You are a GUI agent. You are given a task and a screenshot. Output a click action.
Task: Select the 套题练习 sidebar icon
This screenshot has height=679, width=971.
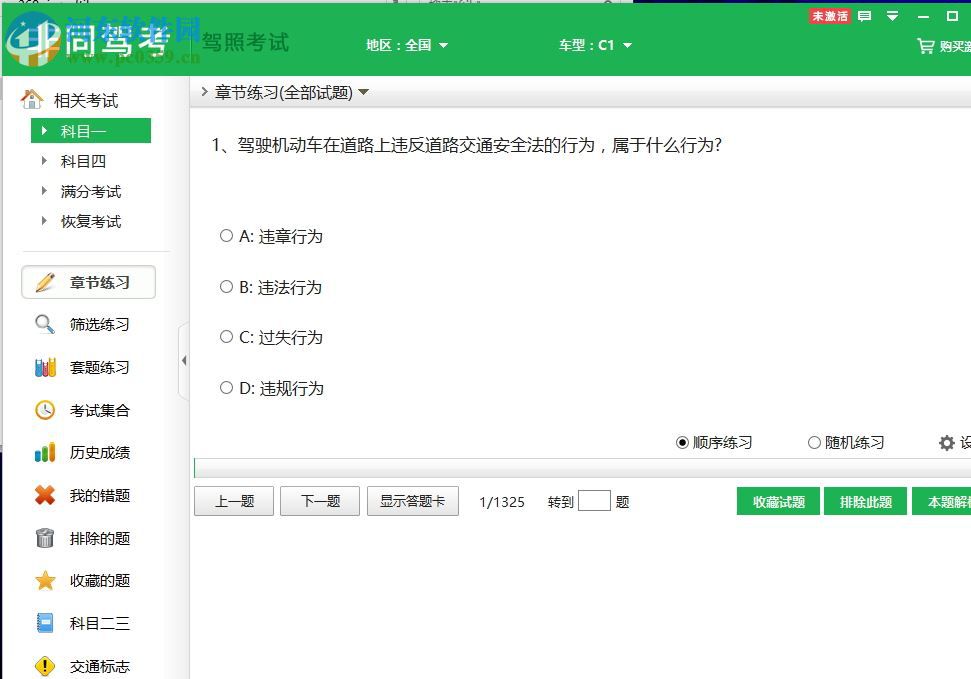(x=44, y=367)
